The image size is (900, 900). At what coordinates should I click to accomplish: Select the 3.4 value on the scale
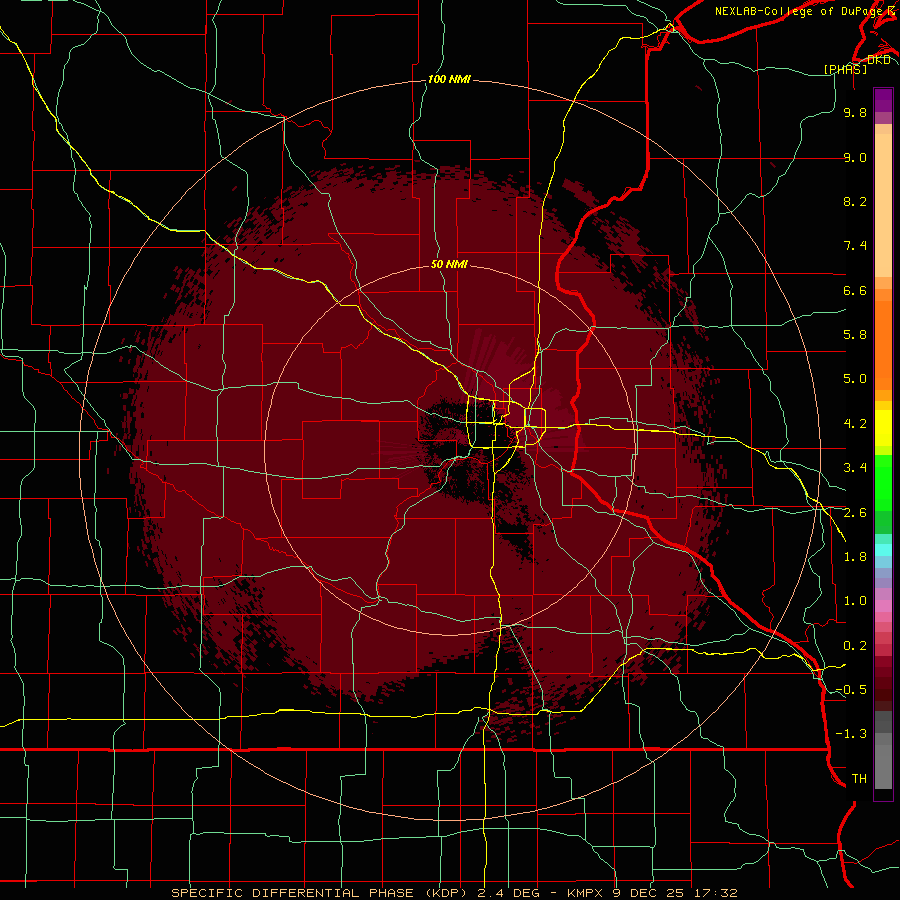click(x=855, y=468)
